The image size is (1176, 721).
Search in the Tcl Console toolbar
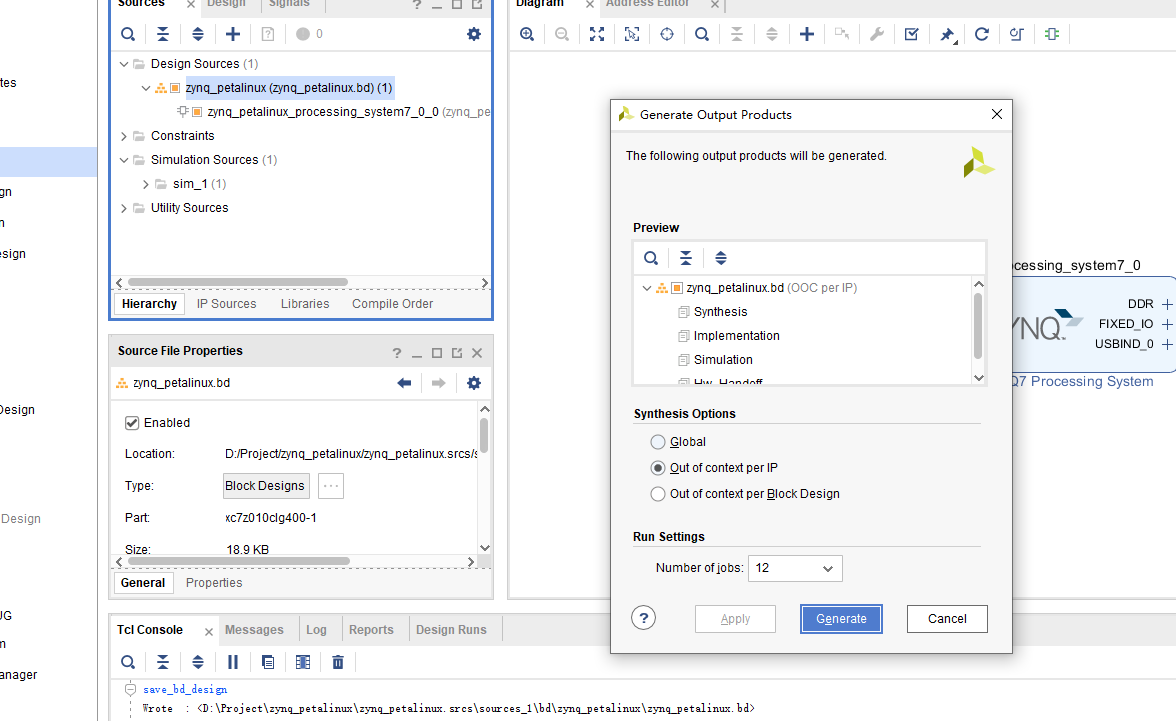[x=128, y=662]
